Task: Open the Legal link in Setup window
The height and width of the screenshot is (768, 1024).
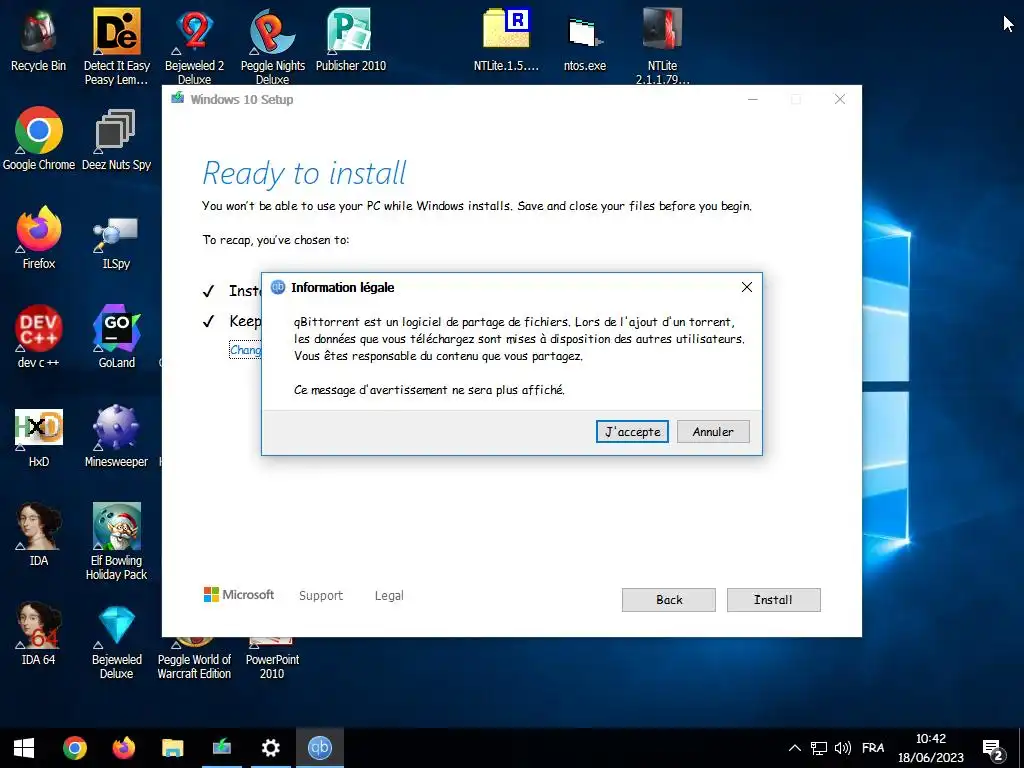Action: pyautogui.click(x=389, y=596)
